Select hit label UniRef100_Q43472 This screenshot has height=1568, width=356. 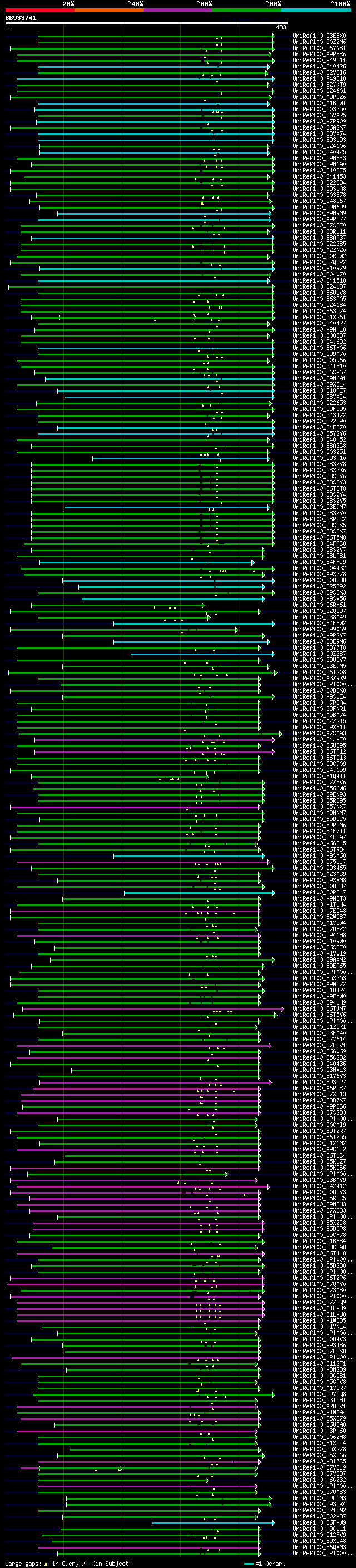319,415
